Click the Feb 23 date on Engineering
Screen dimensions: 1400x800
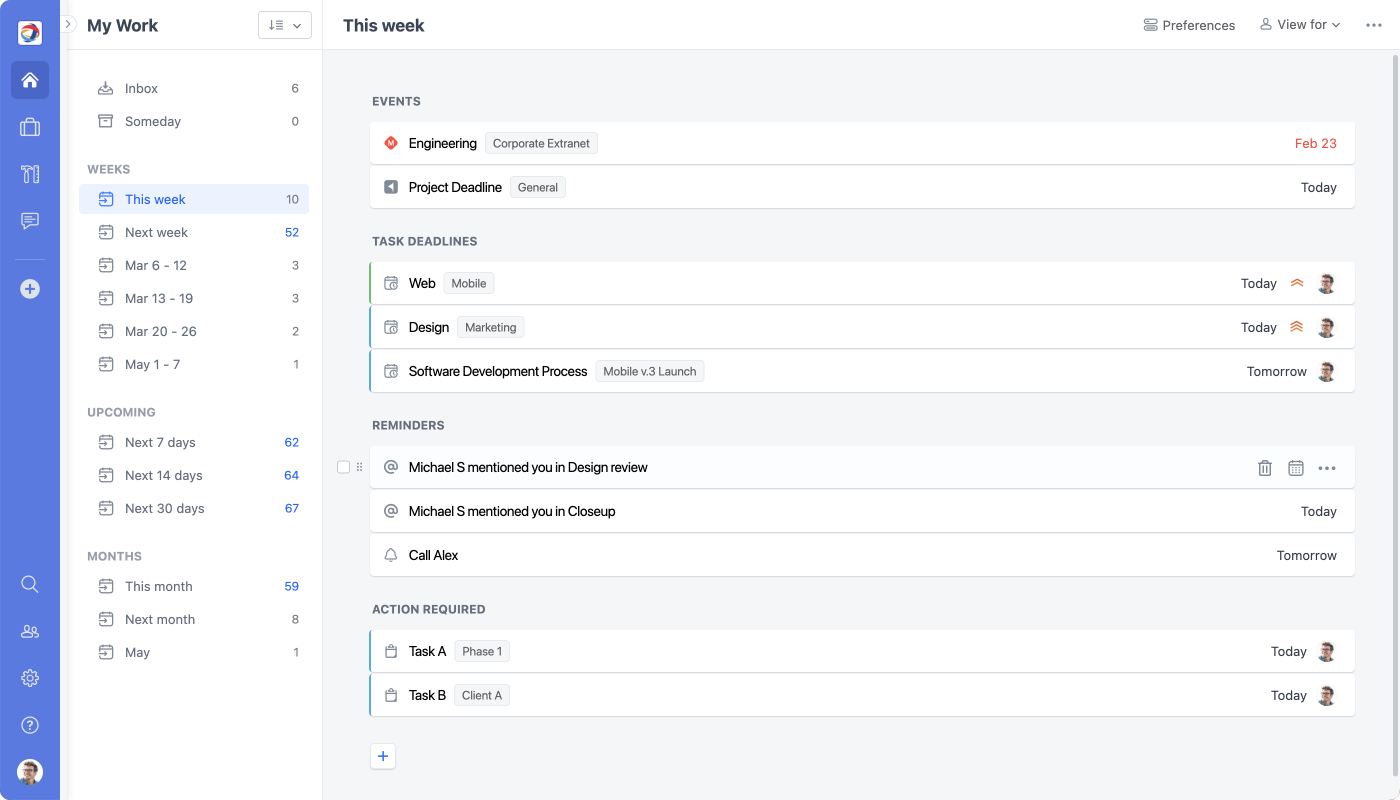(1315, 143)
